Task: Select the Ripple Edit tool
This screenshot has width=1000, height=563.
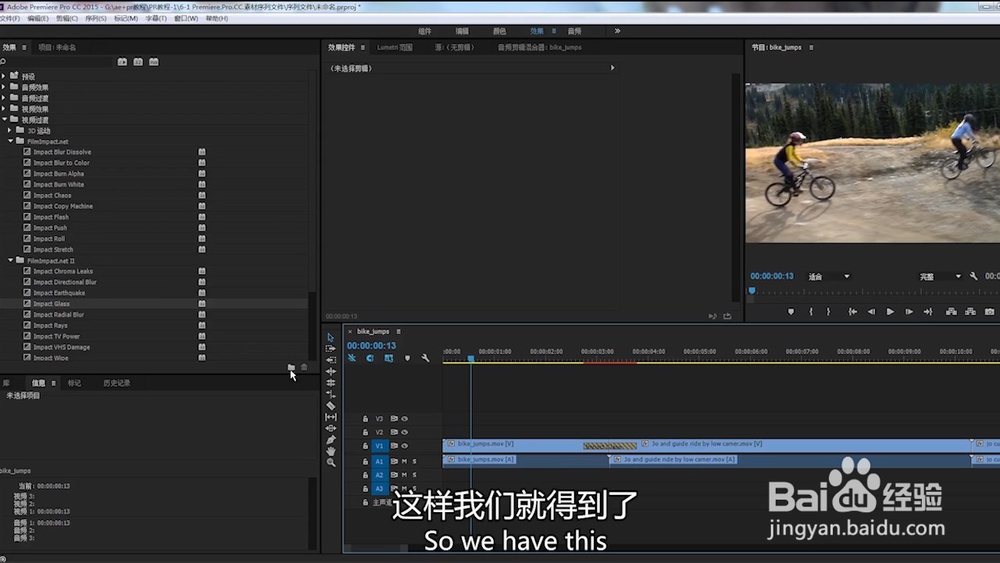Action: [330, 371]
